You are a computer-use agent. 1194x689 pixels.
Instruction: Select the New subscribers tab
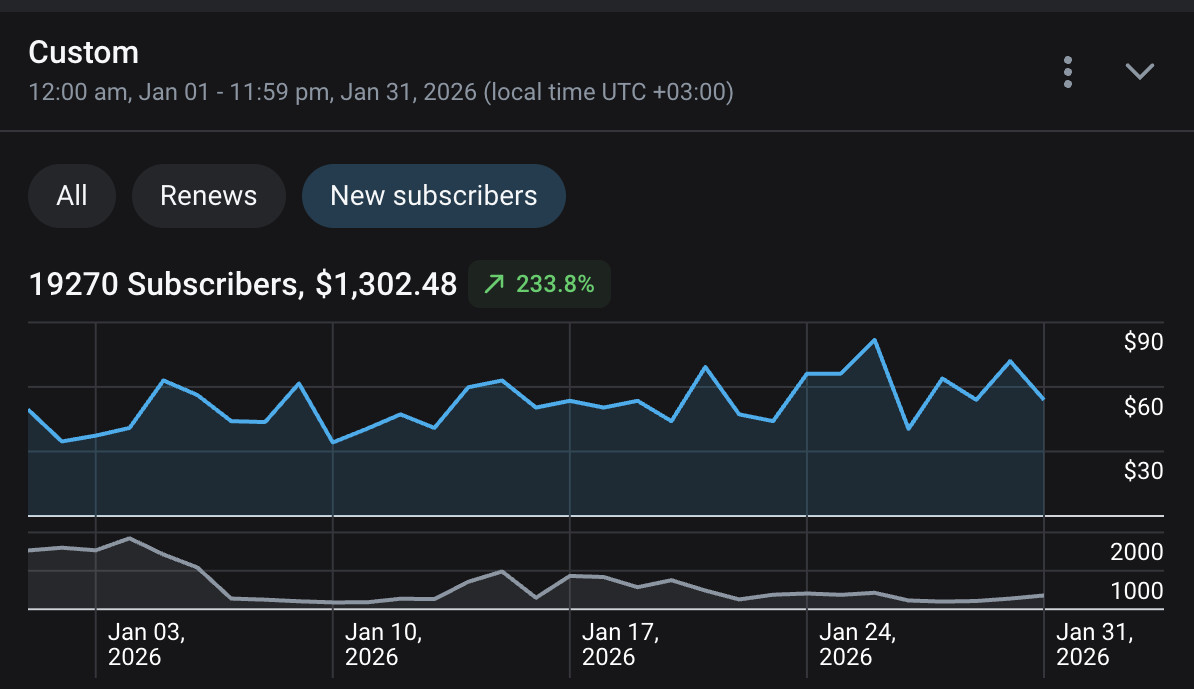(434, 196)
